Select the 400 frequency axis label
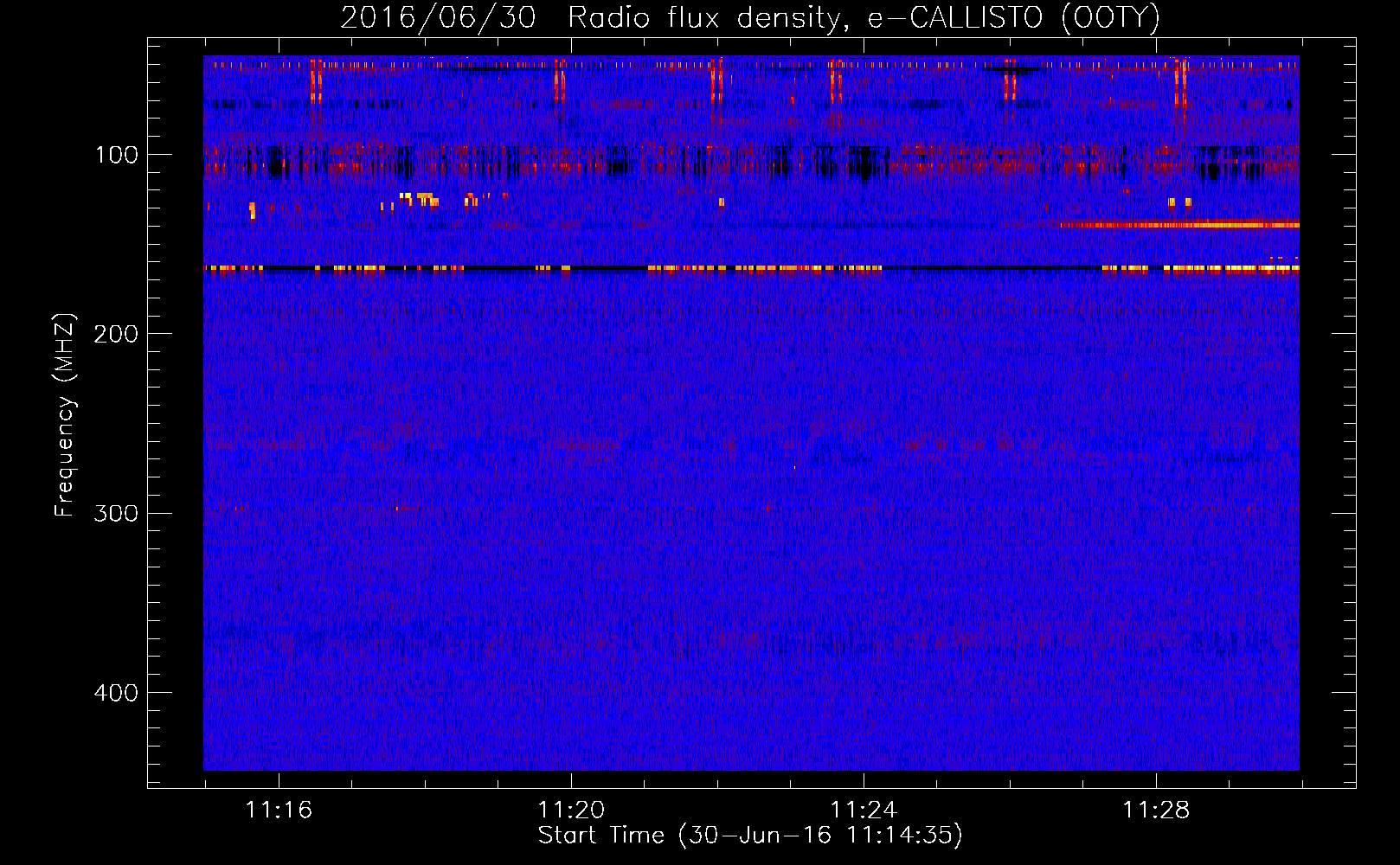Image resolution: width=1400 pixels, height=865 pixels. pyautogui.click(x=115, y=693)
